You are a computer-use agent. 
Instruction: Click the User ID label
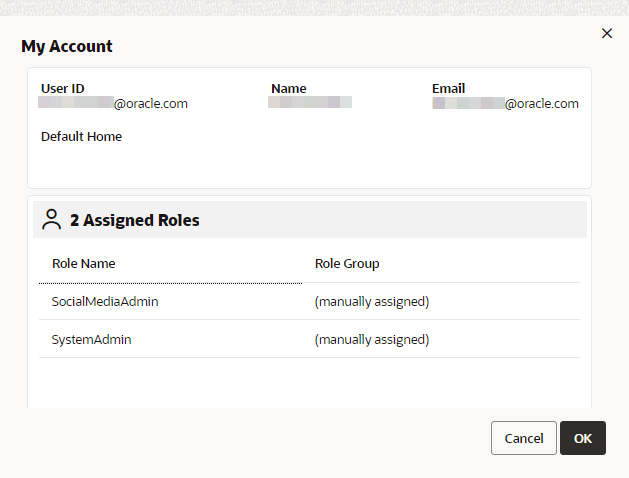63,88
